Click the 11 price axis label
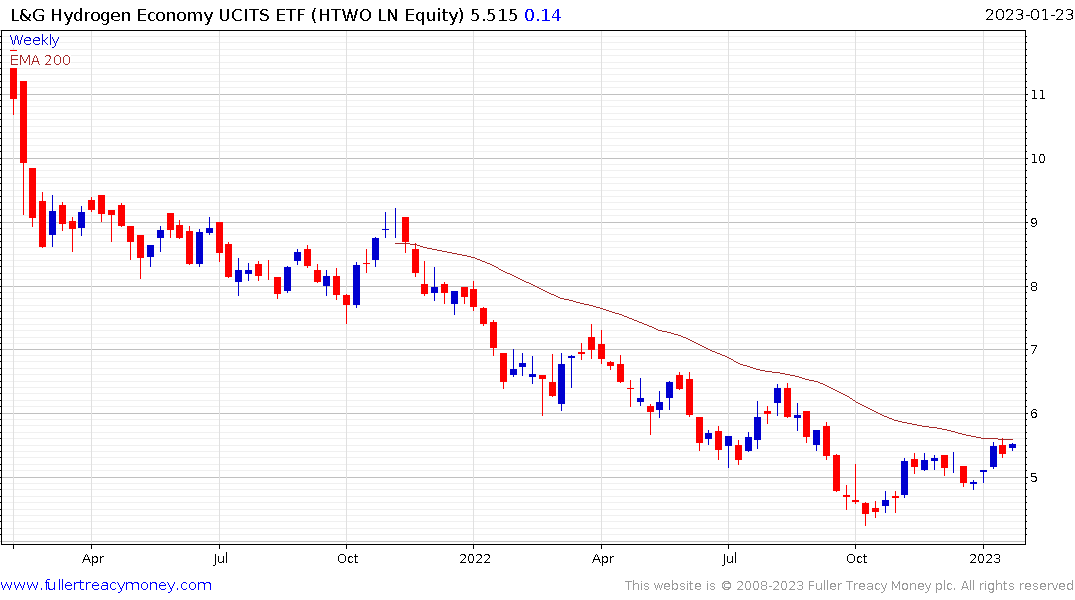 [1038, 95]
